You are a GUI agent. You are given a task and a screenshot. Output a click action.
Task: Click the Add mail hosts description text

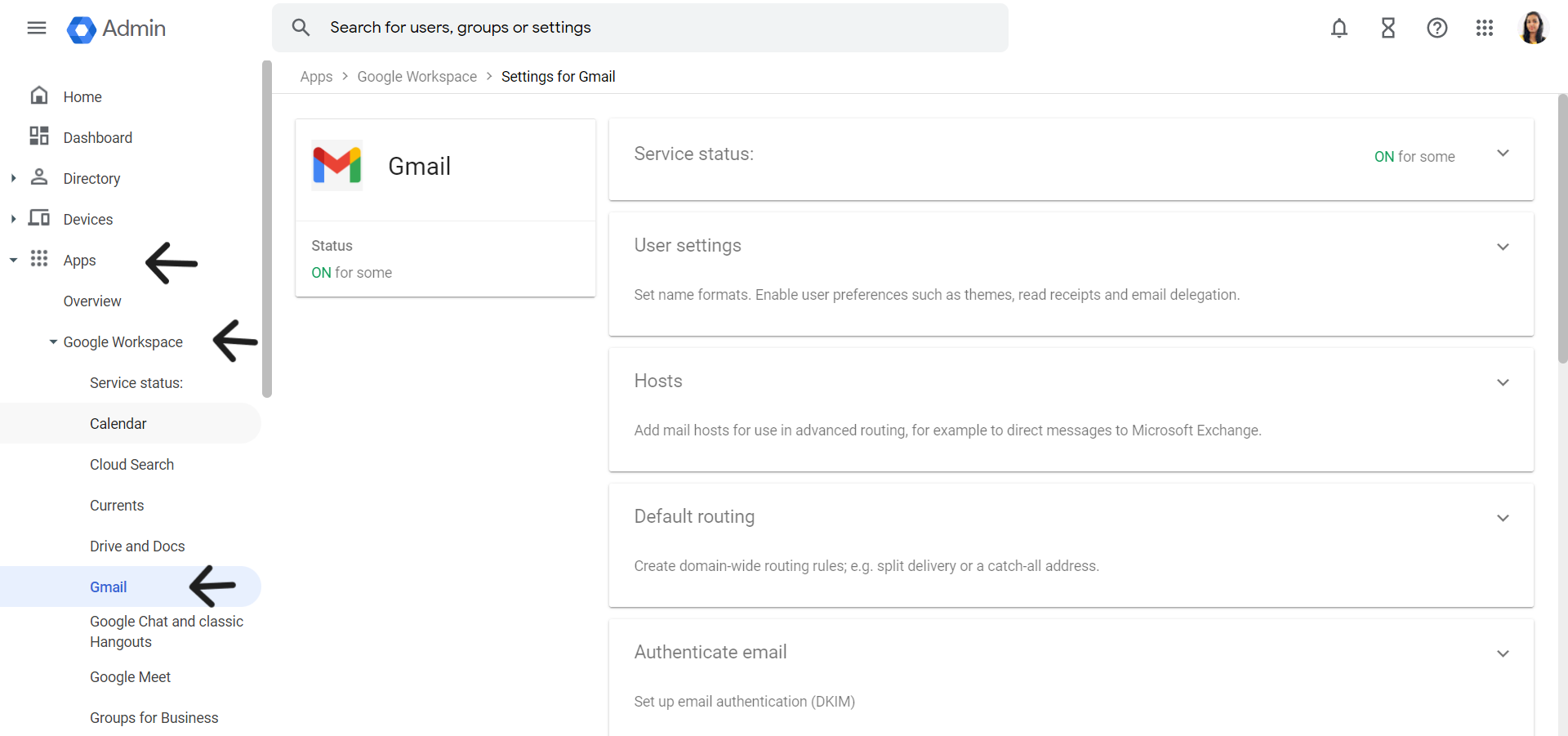point(947,430)
